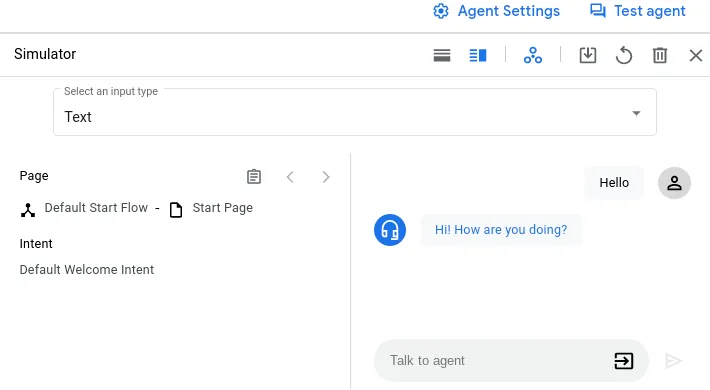Send the message with arrow icon
Viewport: 710px width, 390px height.
(x=673, y=361)
